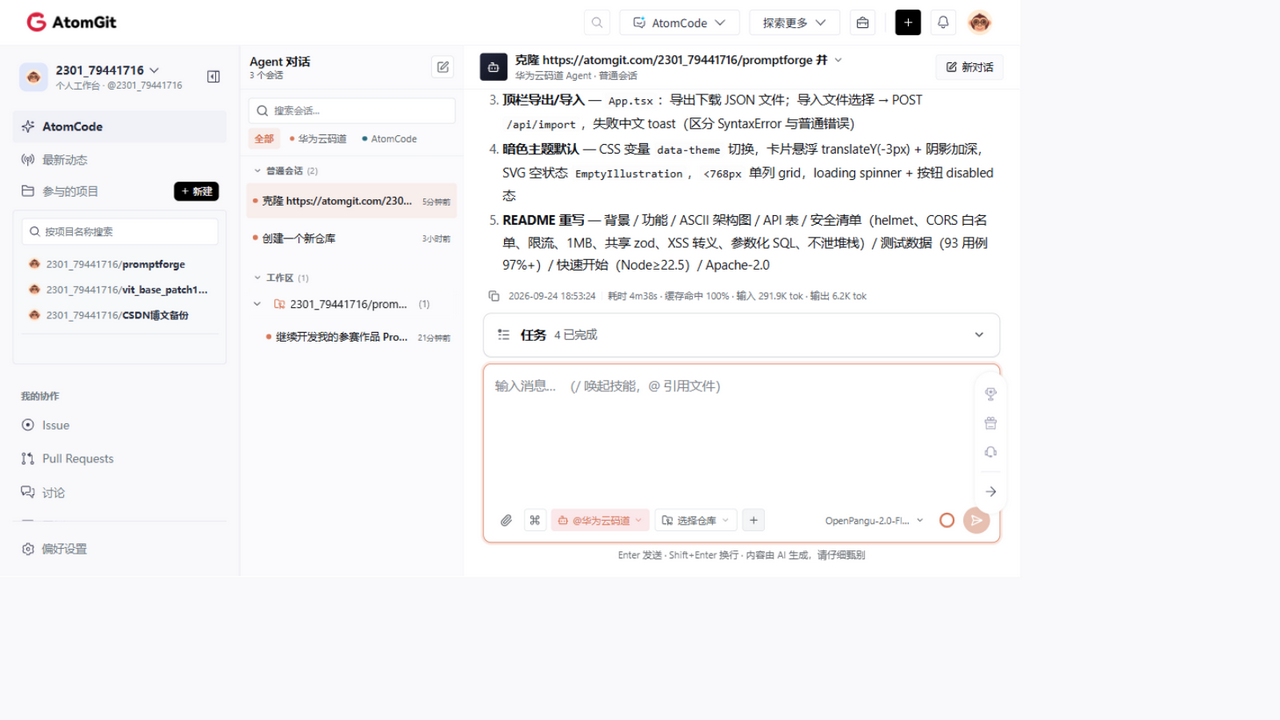Open the @华为云码道 agent selector

pos(600,520)
